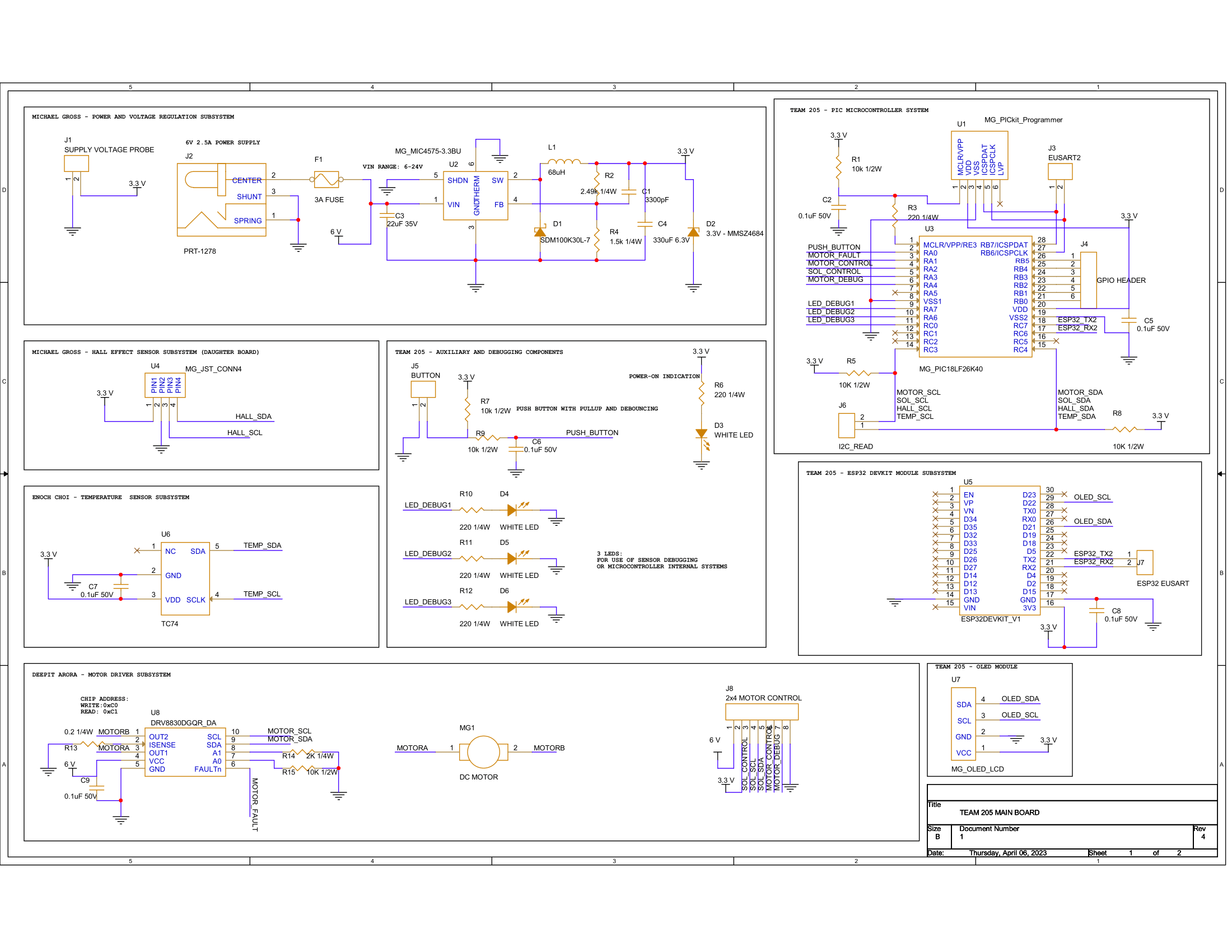The width and height of the screenshot is (1232, 952).
Task: Click the 'MG_PIC18LF26K40' part name label
Action: (x=950, y=370)
